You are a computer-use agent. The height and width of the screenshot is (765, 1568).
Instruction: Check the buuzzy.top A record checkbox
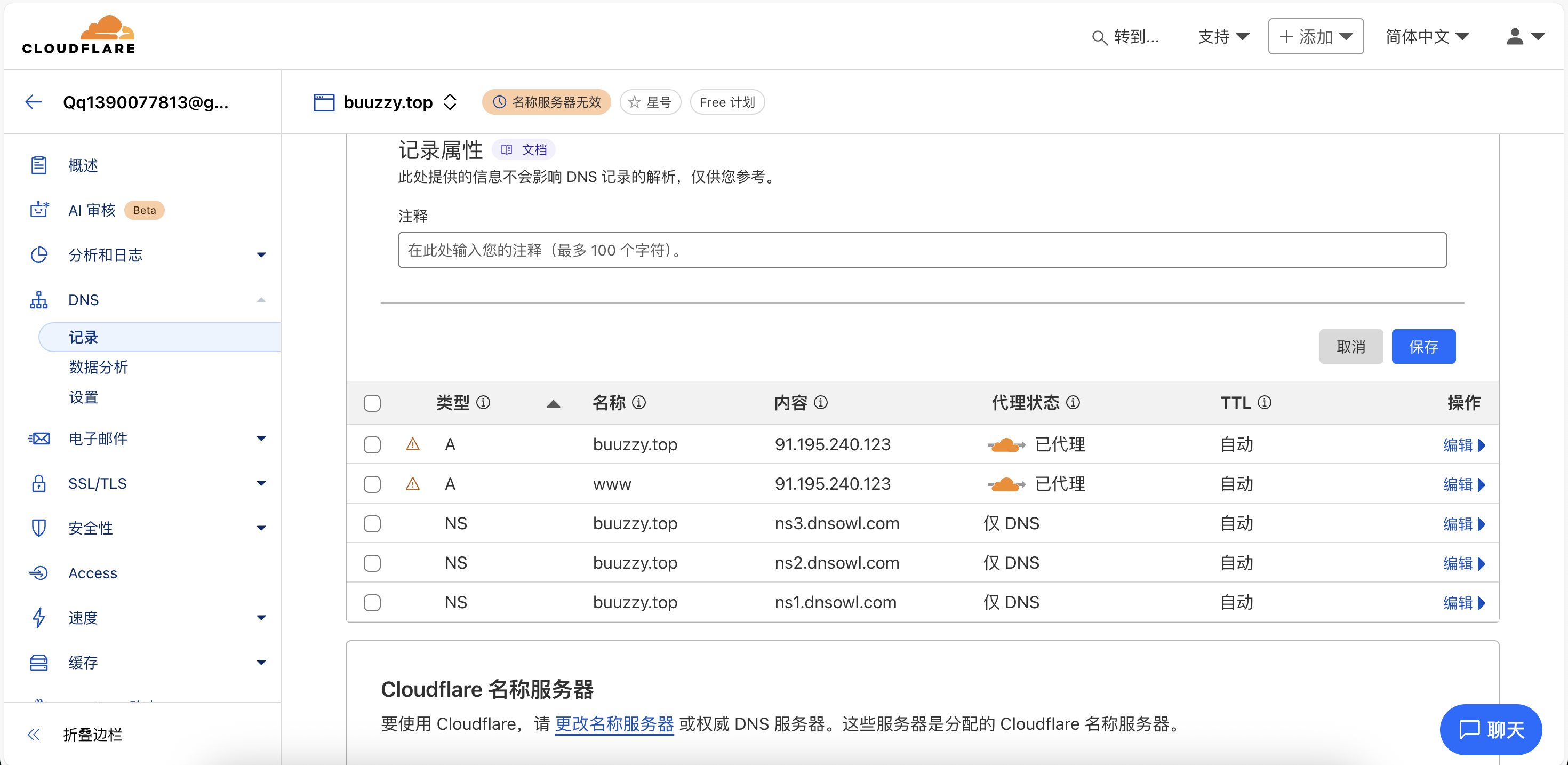(x=372, y=444)
